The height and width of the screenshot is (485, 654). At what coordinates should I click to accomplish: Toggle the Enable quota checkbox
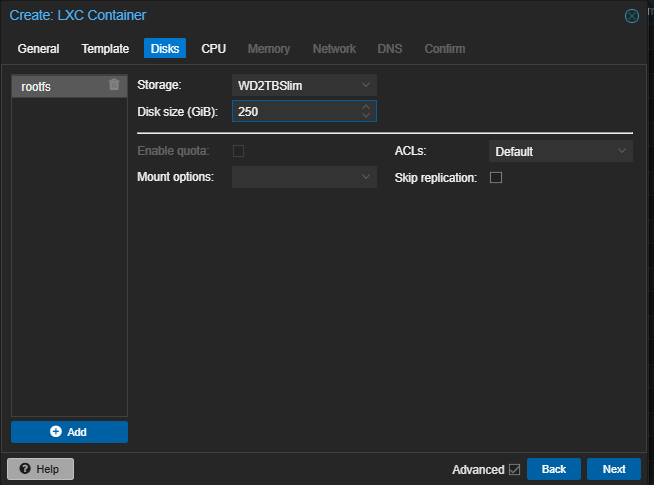(x=238, y=151)
